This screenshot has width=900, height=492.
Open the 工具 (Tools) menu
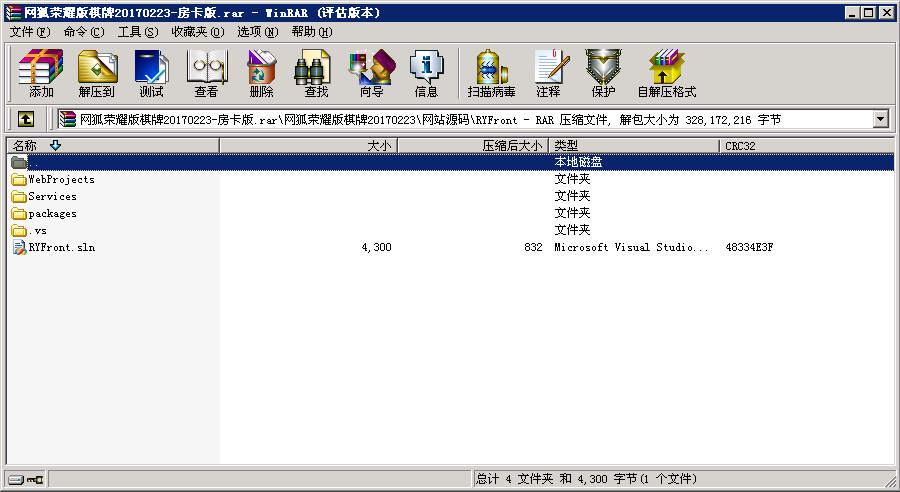(137, 32)
